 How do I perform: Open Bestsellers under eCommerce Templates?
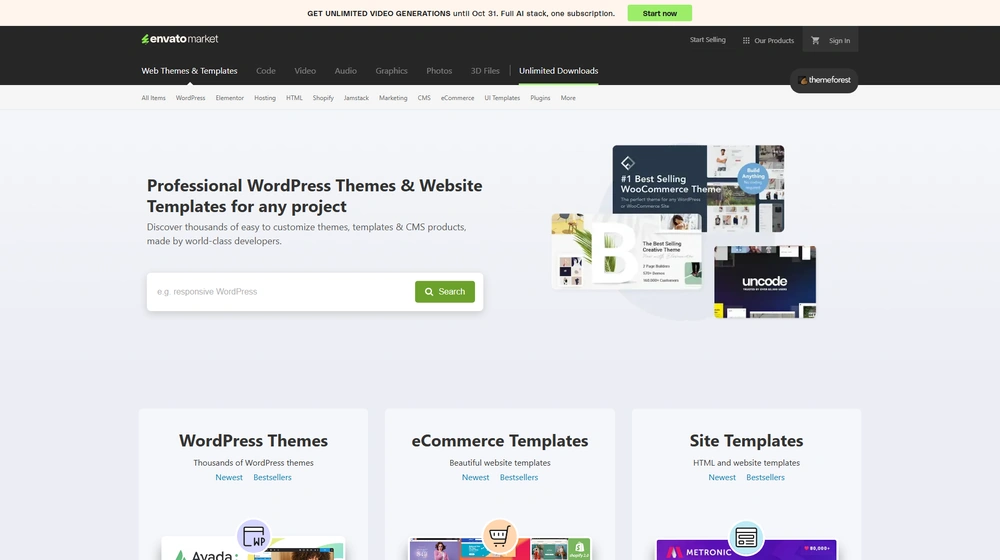click(x=519, y=477)
